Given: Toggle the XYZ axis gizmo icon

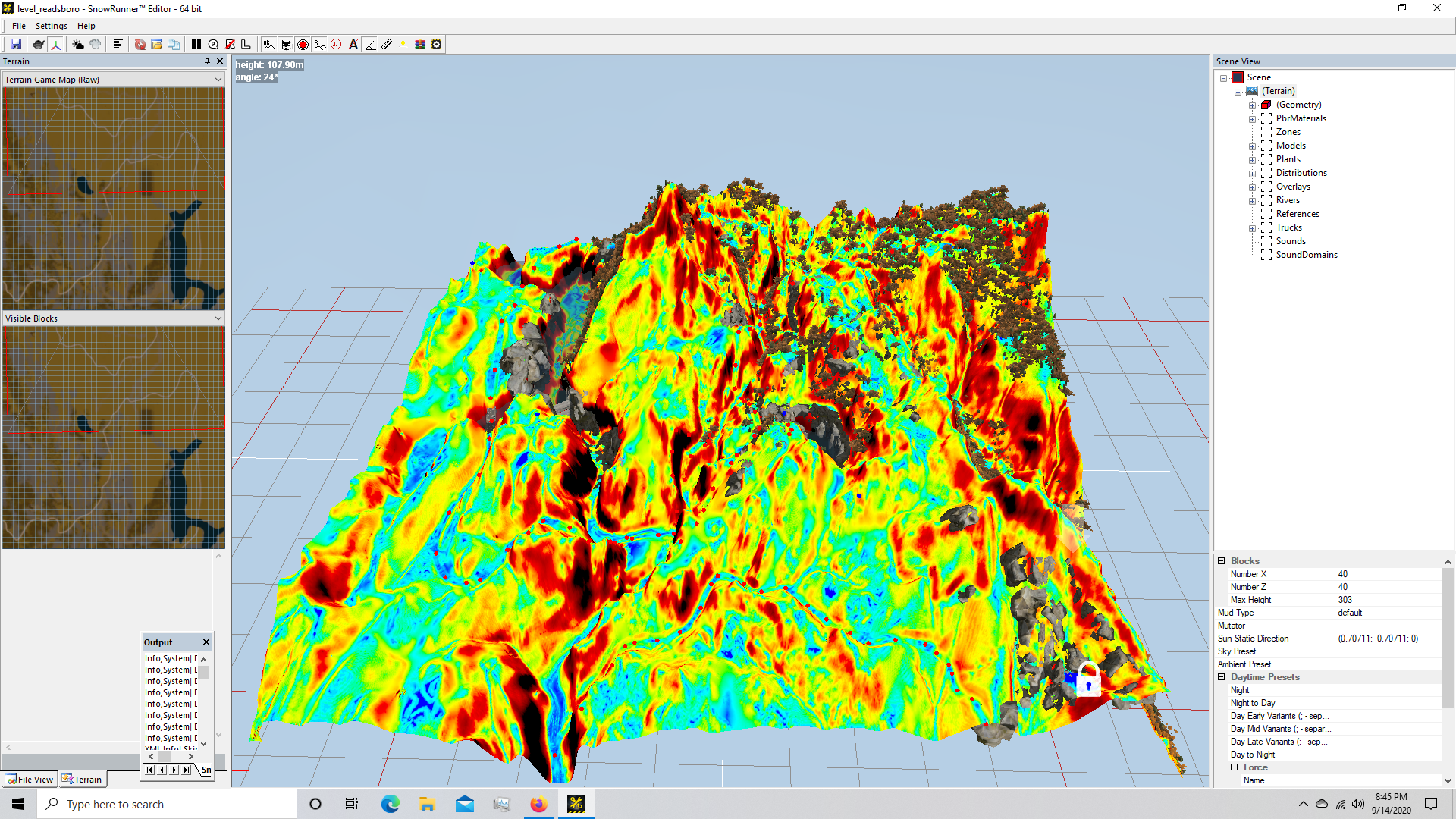Looking at the screenshot, I should pos(55,45).
